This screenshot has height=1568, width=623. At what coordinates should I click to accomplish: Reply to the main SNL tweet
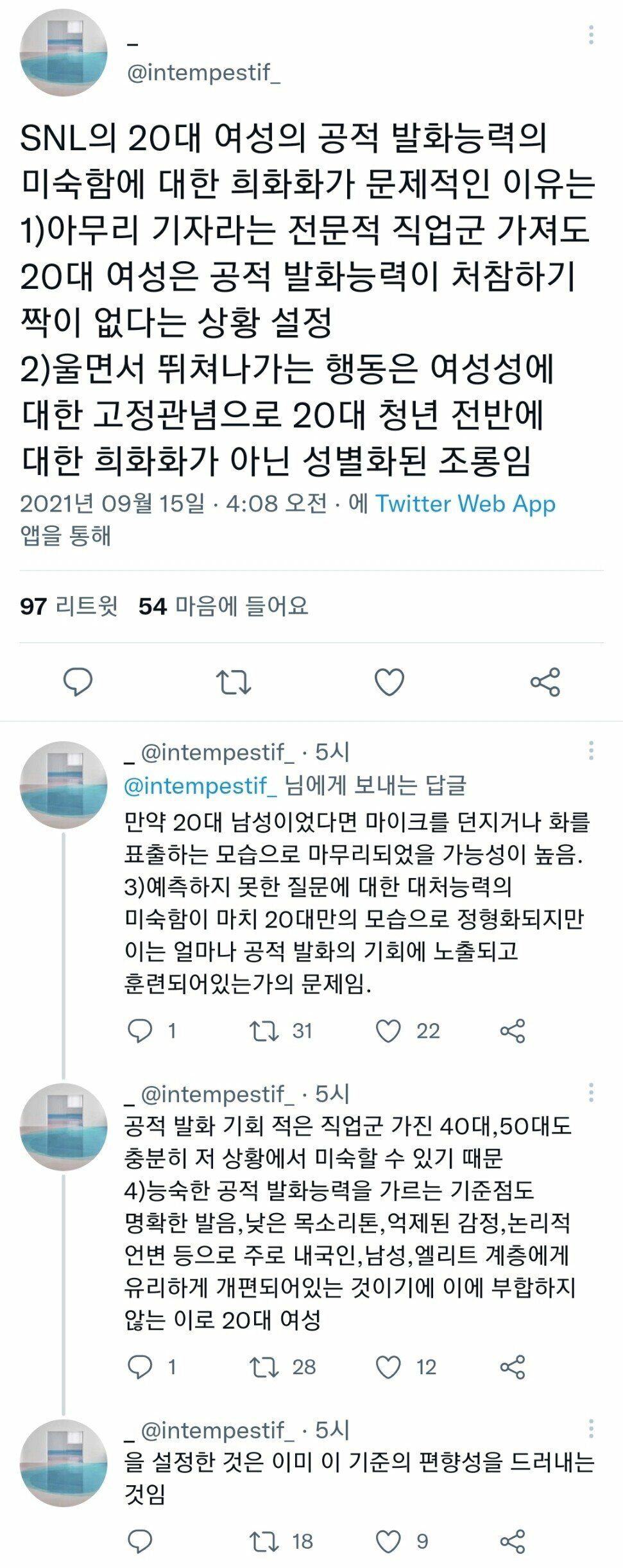point(78,682)
